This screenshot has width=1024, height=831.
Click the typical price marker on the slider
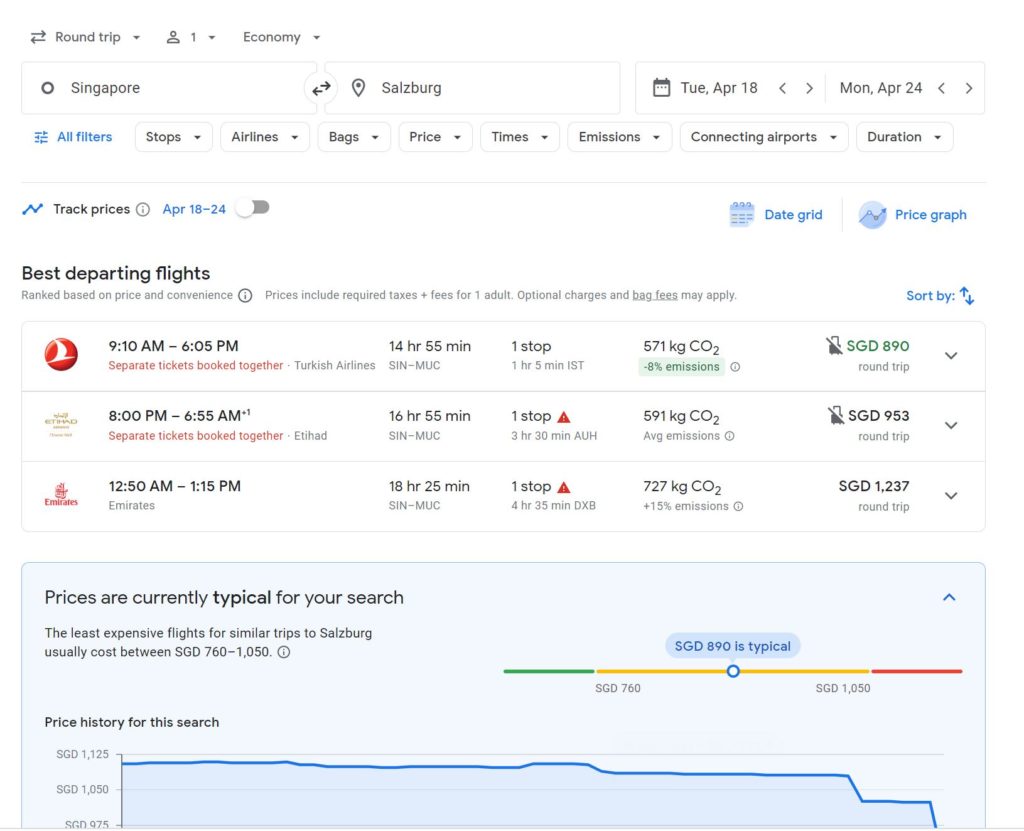tap(733, 671)
